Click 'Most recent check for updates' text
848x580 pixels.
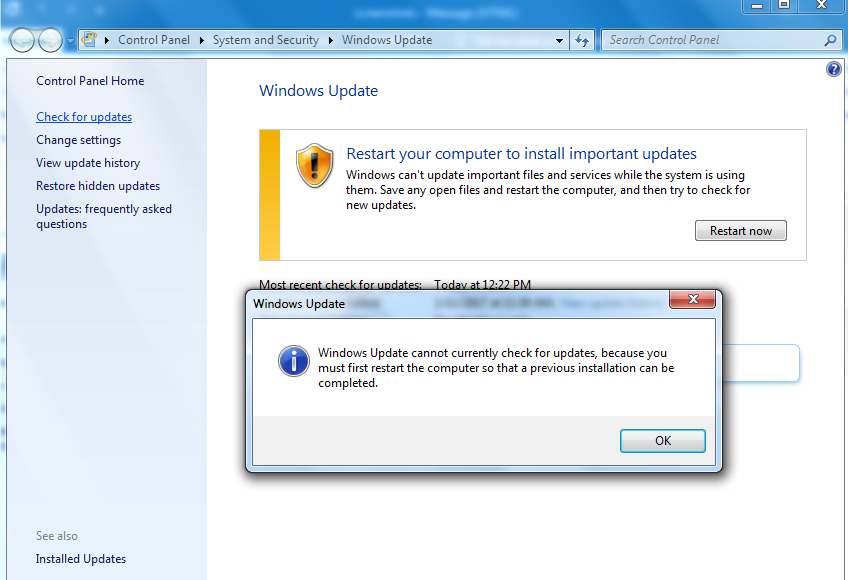[x=340, y=285]
